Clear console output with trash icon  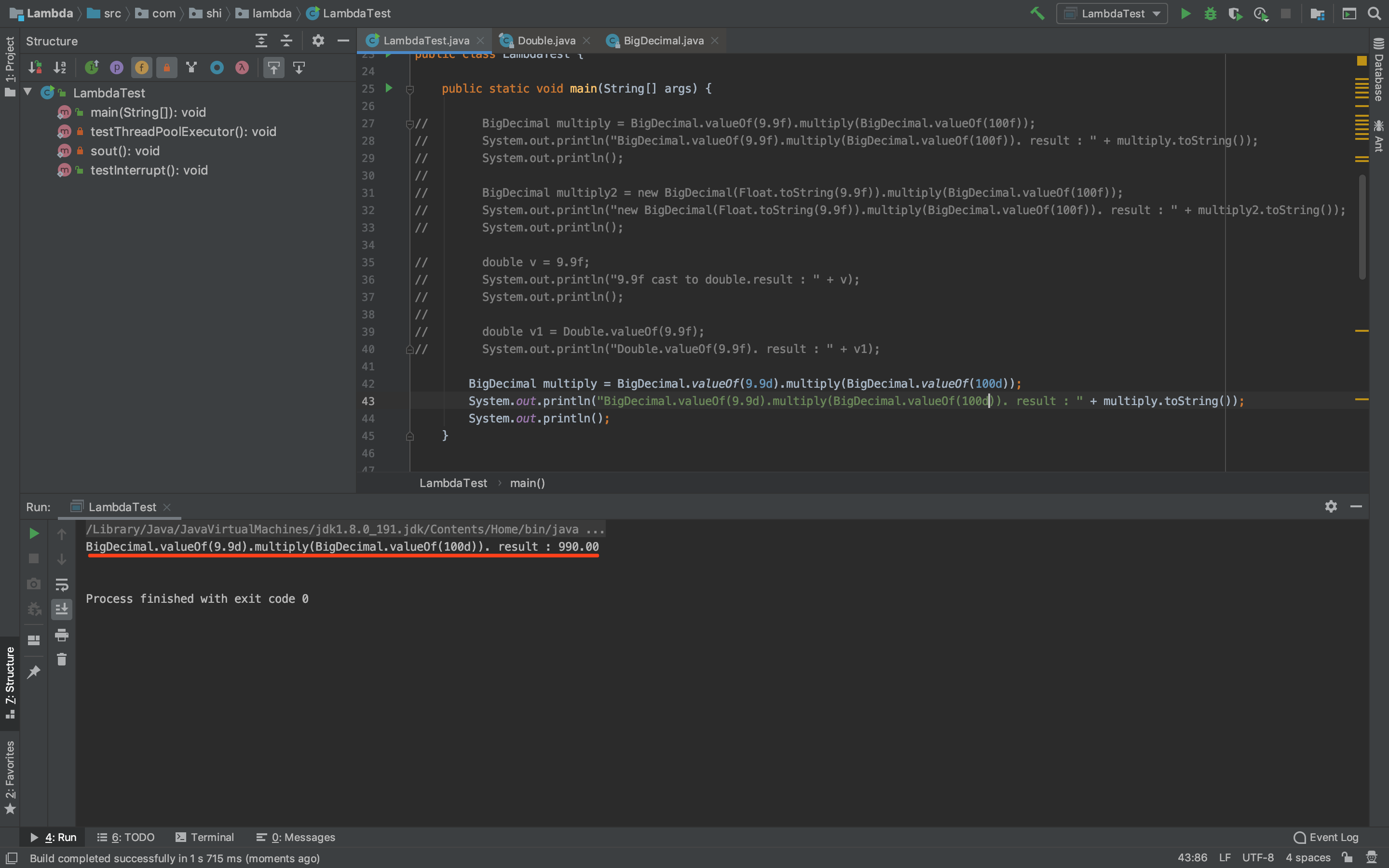61,660
